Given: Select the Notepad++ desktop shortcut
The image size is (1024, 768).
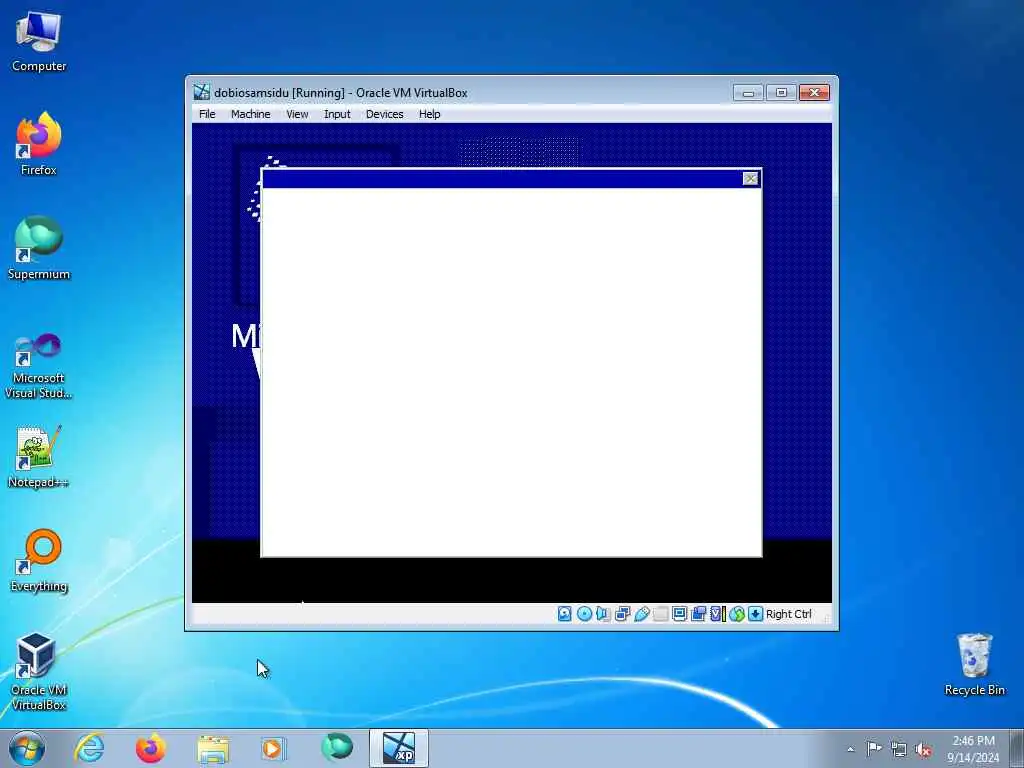Looking at the screenshot, I should pos(39,457).
